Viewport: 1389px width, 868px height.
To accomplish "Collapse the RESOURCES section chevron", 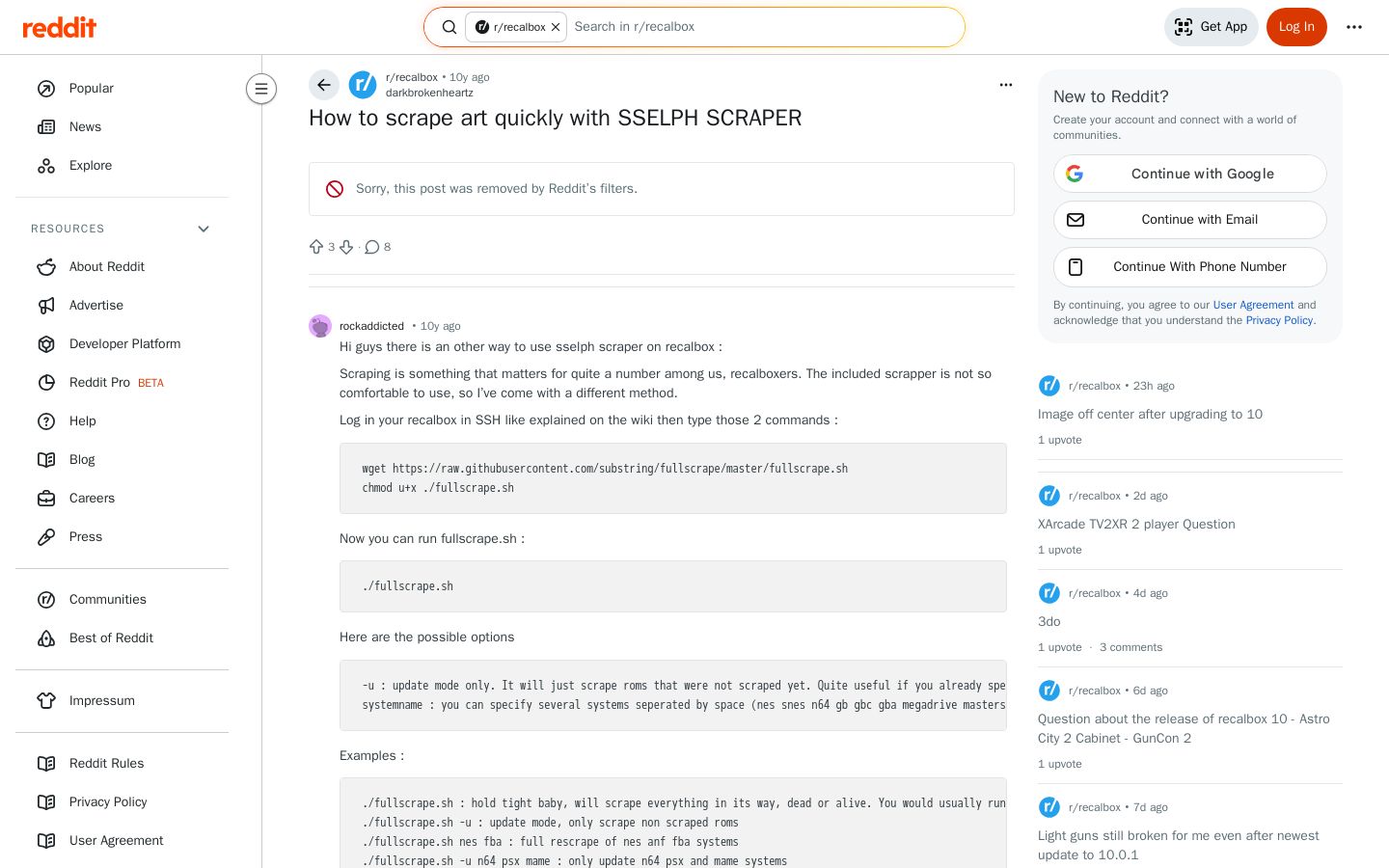I will tap(204, 229).
